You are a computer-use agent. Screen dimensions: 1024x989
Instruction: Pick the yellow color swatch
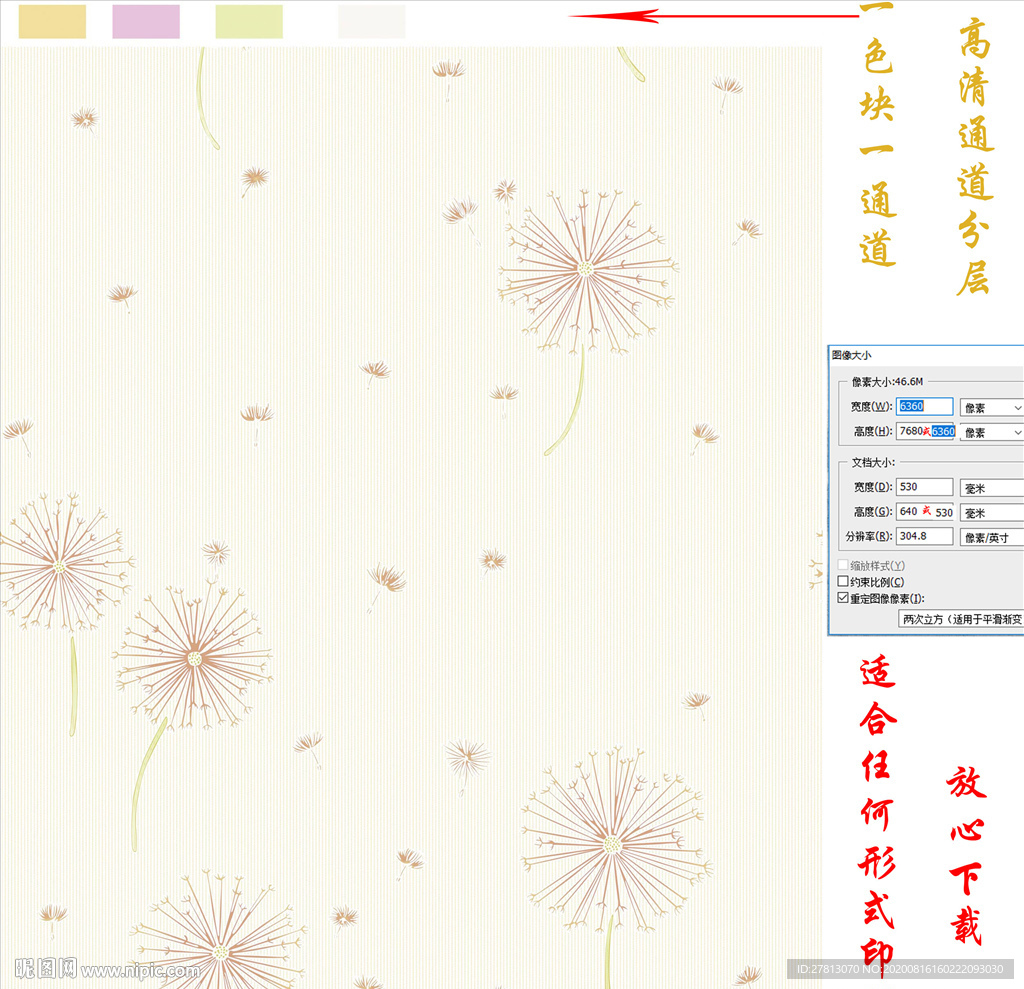pos(52,22)
